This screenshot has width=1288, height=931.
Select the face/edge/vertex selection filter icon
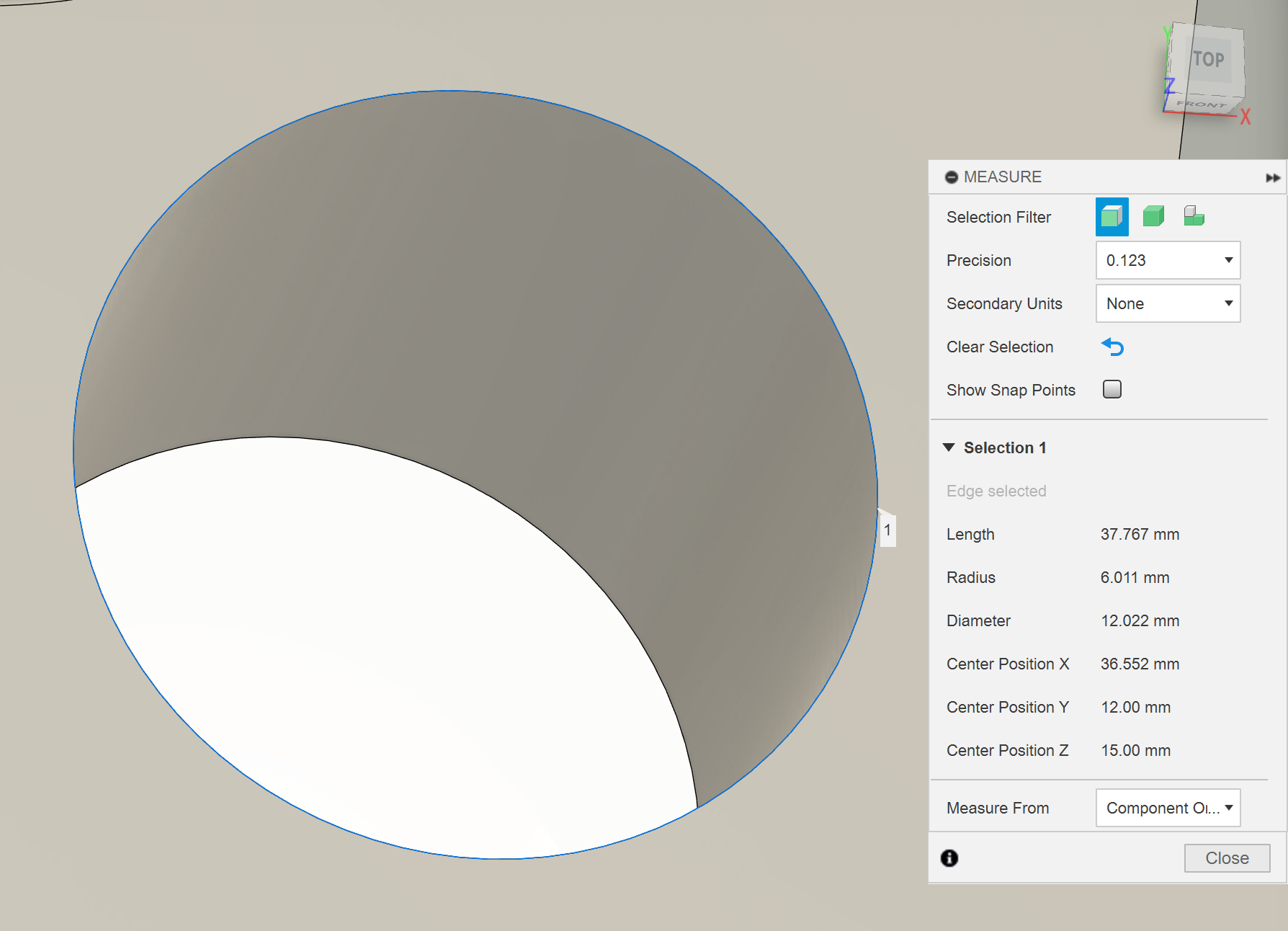tap(1112, 217)
